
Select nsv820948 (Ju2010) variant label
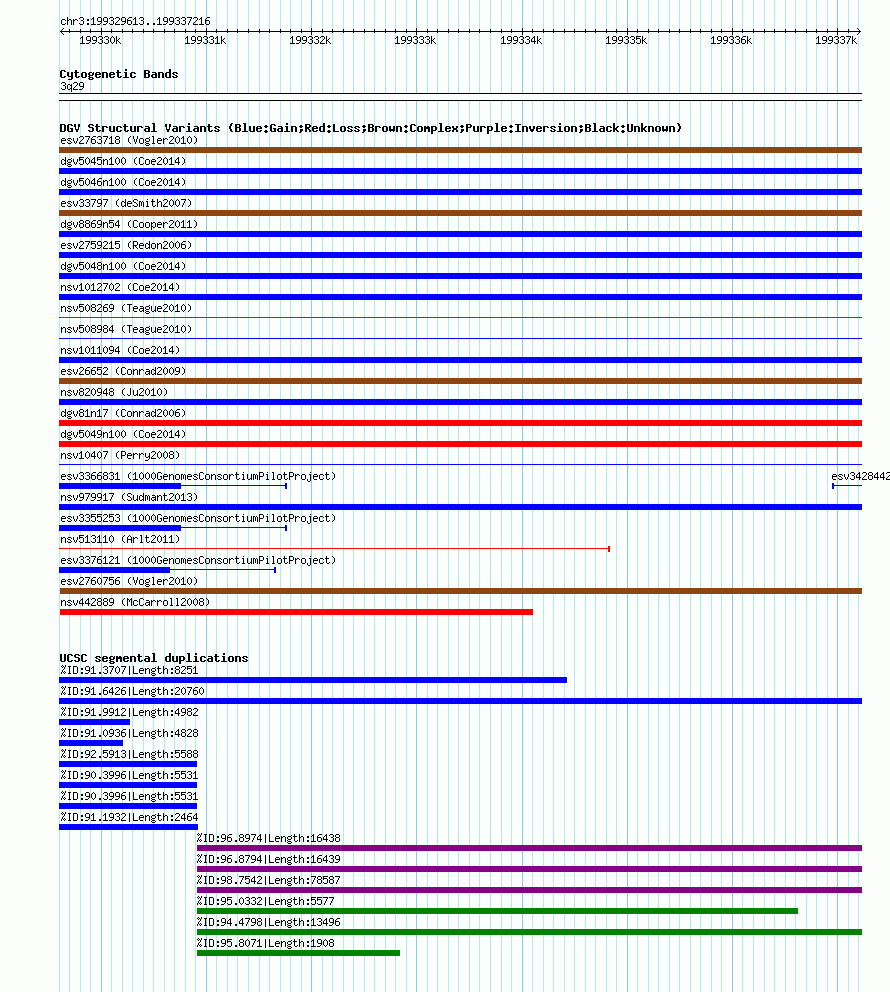coord(114,392)
